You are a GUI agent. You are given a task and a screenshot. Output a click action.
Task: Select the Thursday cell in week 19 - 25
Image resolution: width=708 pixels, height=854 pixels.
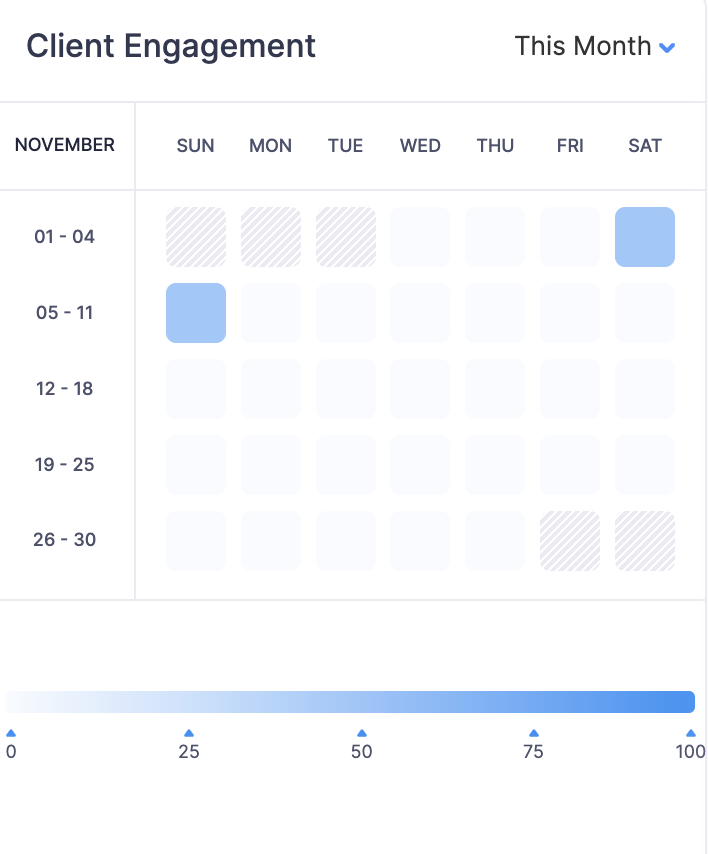(495, 465)
